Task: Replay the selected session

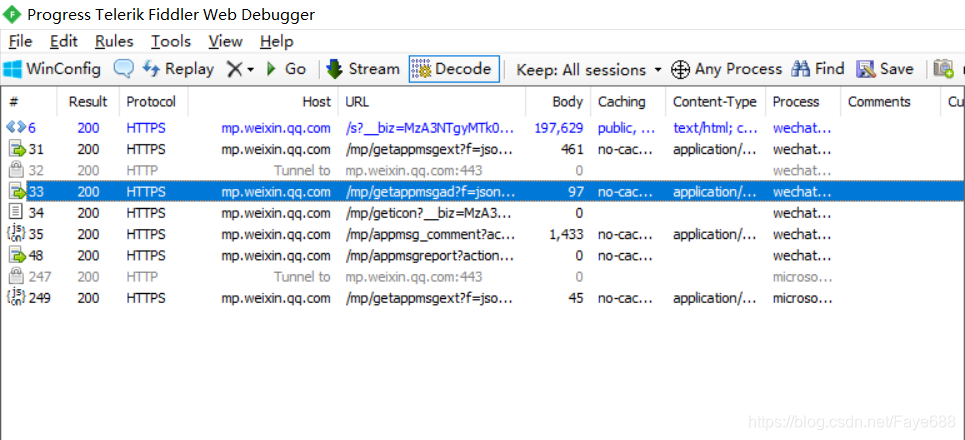Action: point(178,69)
